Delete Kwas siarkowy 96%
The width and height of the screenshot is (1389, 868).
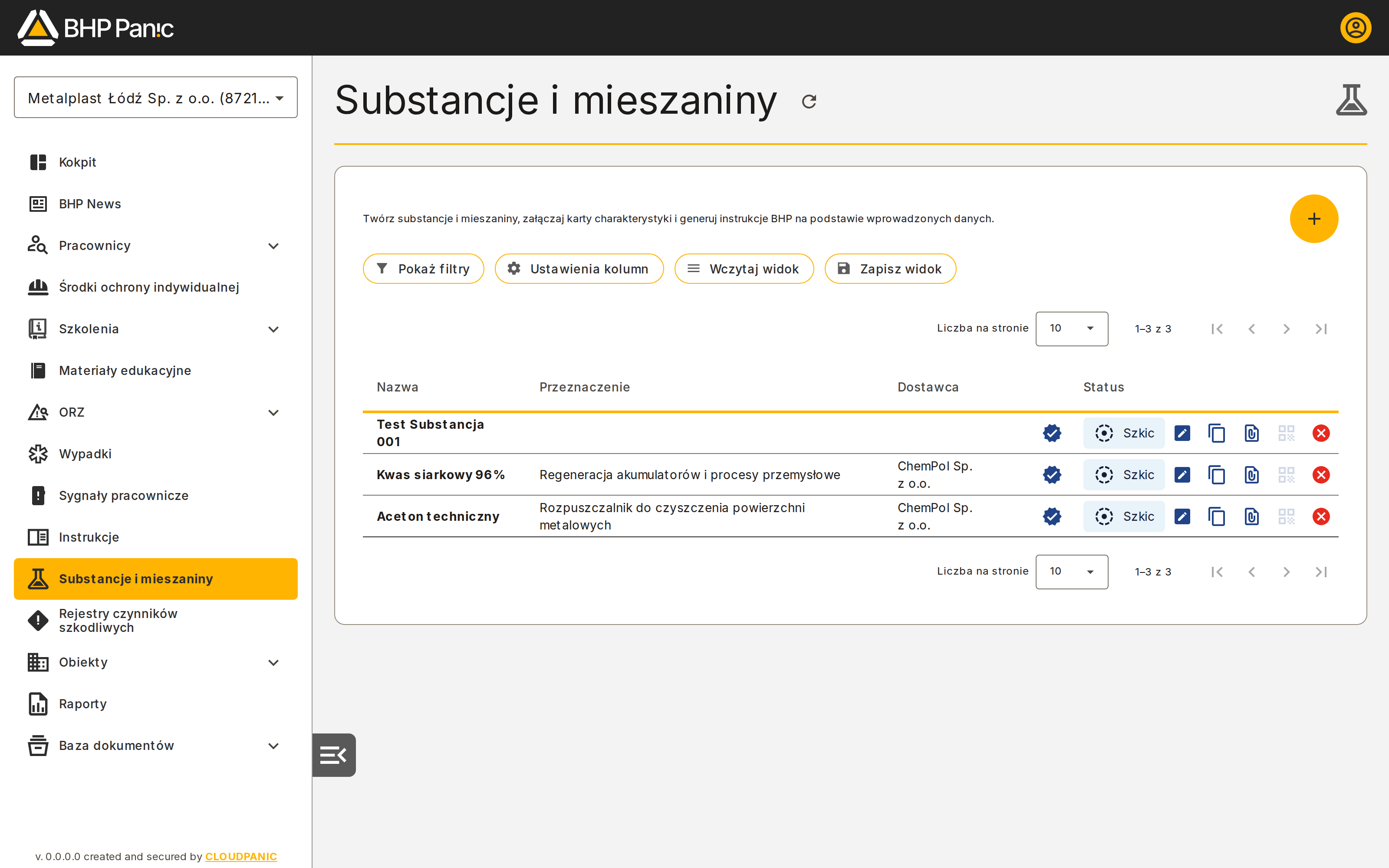tap(1321, 475)
